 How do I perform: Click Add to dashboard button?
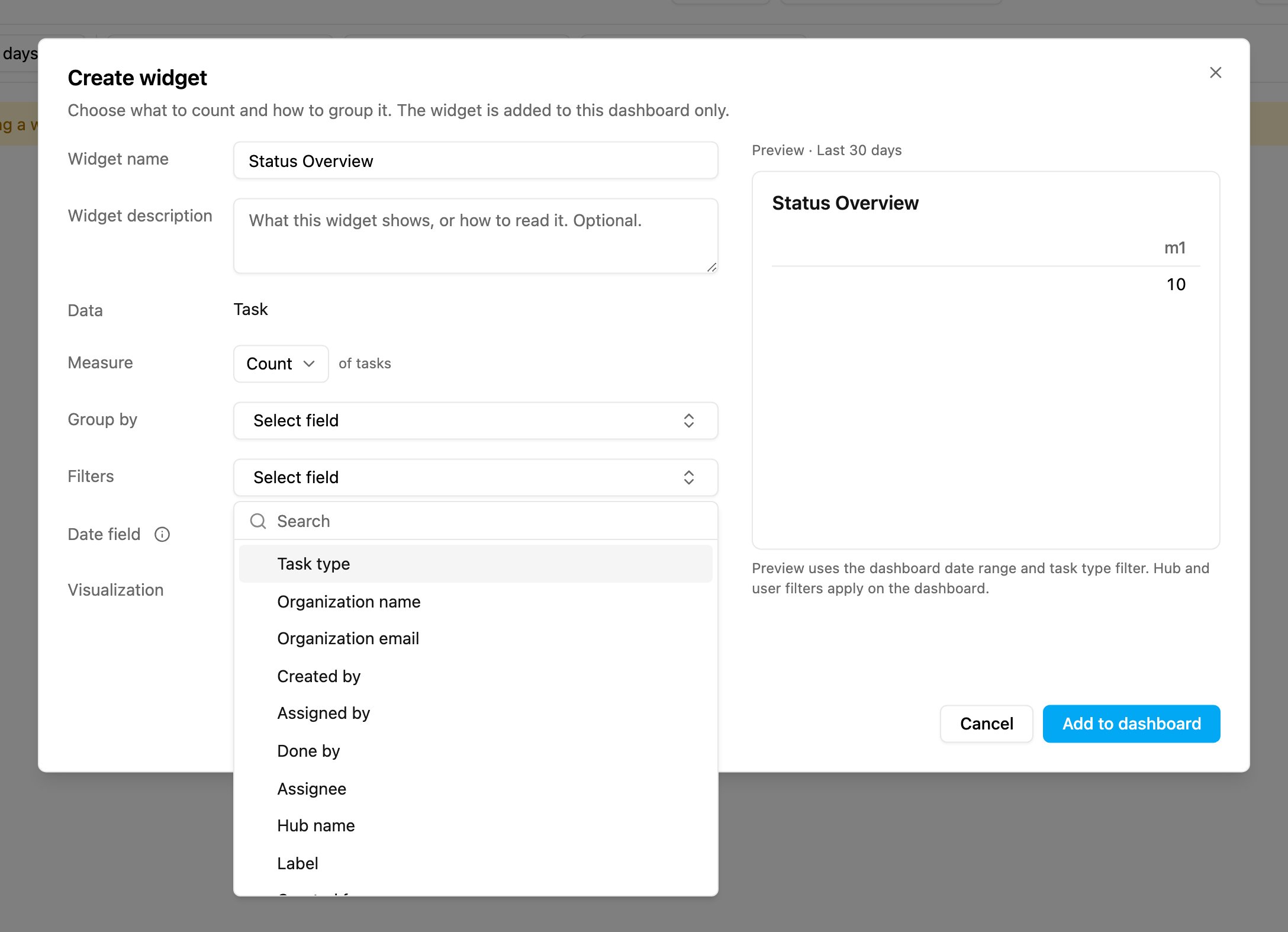[1131, 724]
